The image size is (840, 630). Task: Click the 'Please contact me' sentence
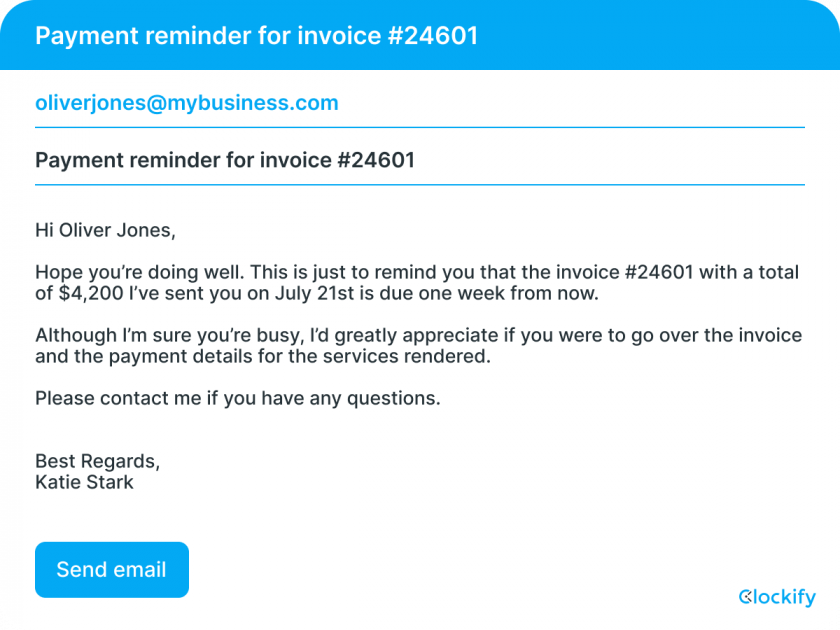click(x=236, y=398)
